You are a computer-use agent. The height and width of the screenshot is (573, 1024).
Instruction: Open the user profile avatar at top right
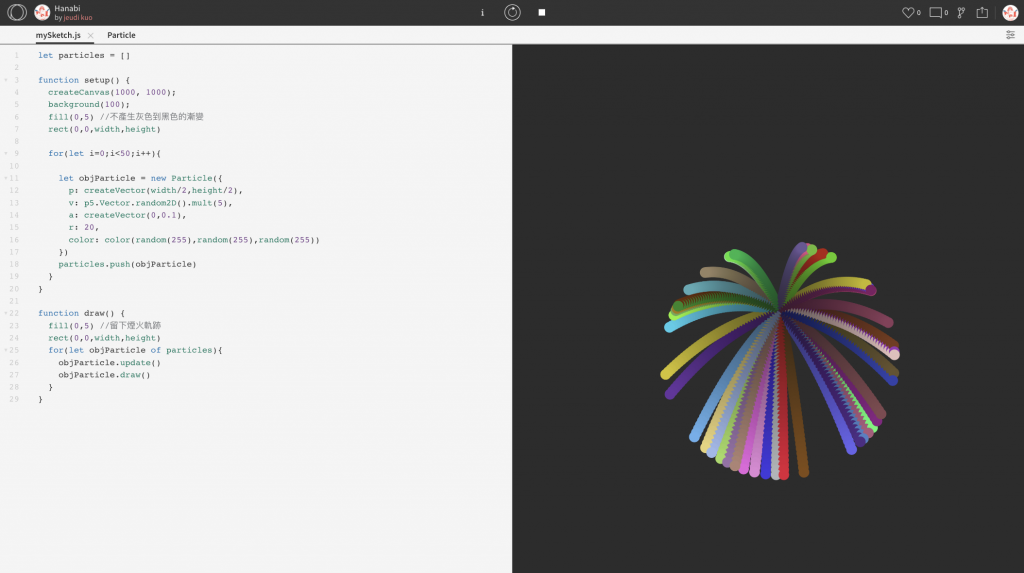pos(1010,12)
